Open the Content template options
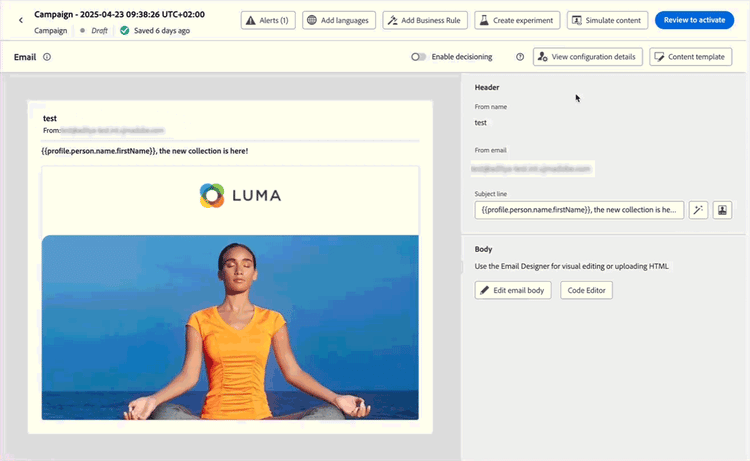The image size is (750, 461). tap(691, 57)
